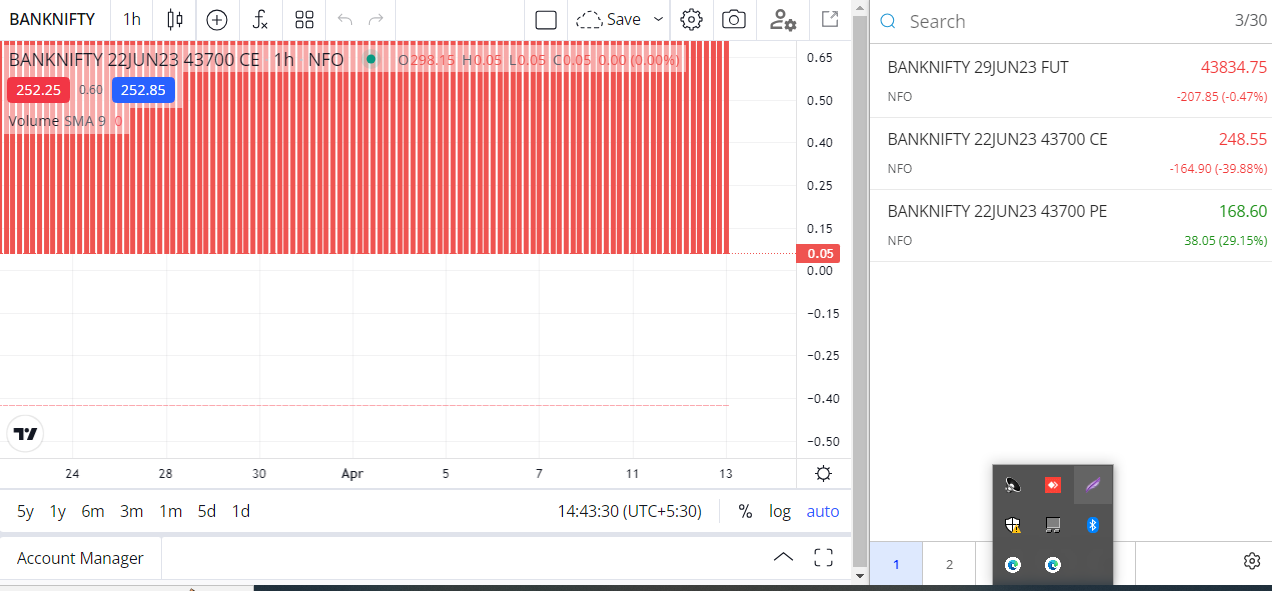This screenshot has width=1272, height=591.
Task: Toggle percentage scale with % button
Action: [x=745, y=511]
